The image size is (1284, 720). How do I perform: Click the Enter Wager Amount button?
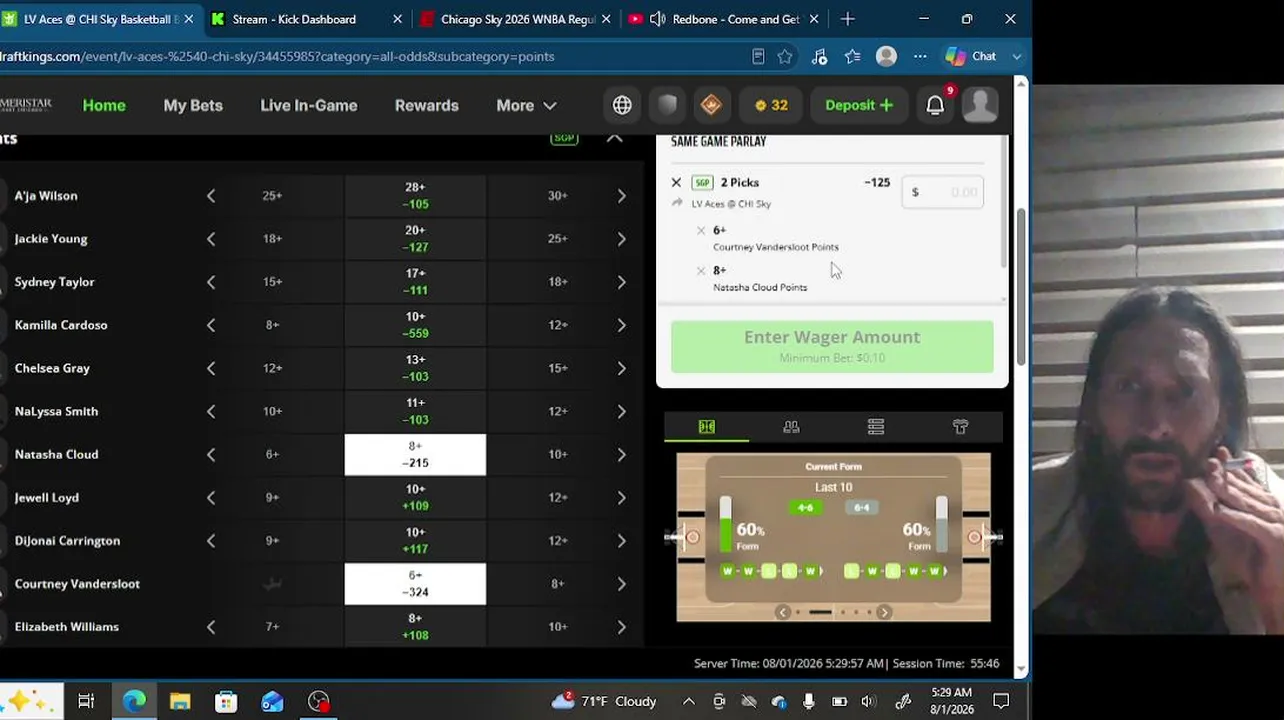(832, 346)
